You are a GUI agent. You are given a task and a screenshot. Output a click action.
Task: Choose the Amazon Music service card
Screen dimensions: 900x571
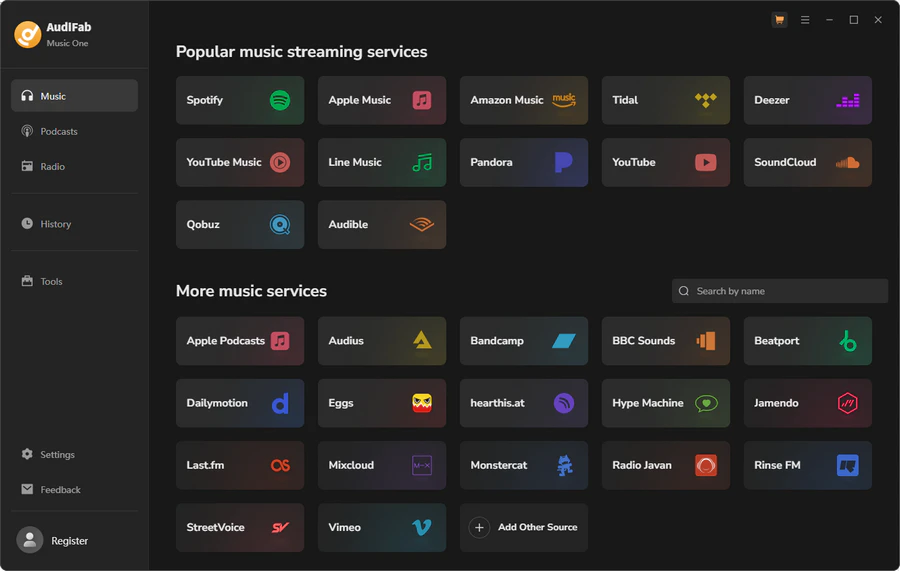coord(523,100)
